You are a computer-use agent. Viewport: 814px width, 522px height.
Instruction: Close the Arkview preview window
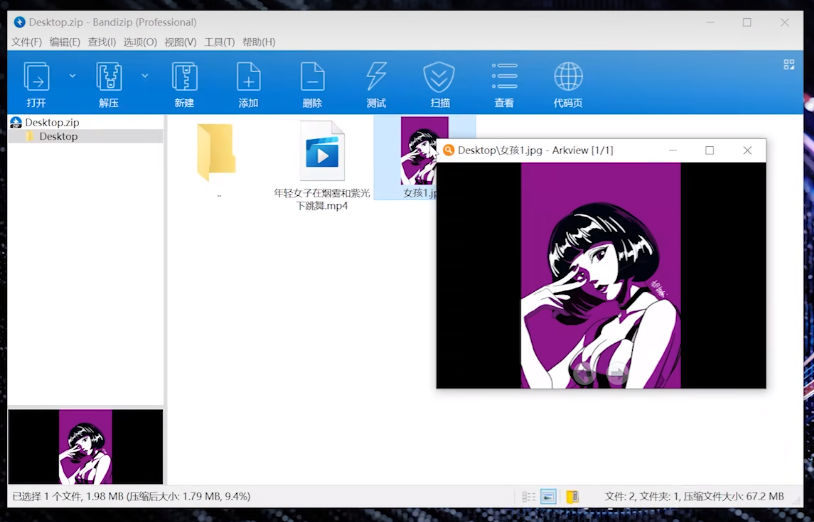[x=747, y=150]
